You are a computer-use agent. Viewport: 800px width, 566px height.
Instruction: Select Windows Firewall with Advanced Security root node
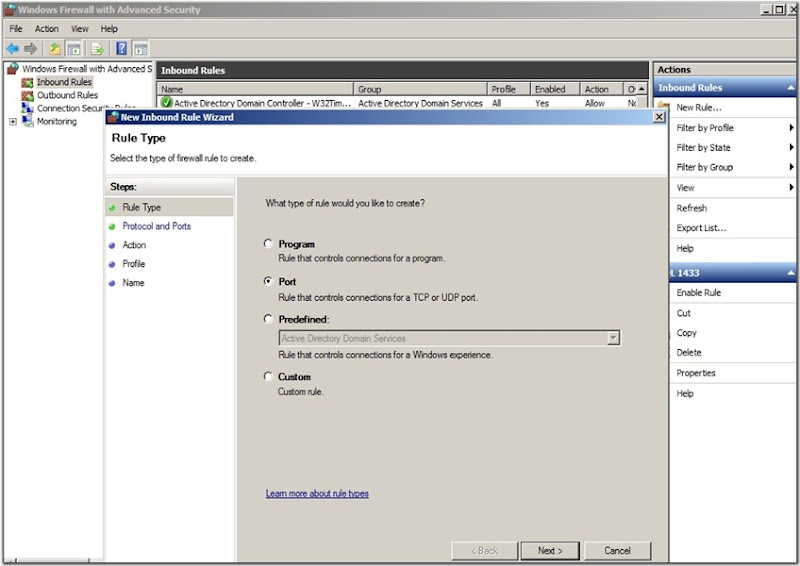coord(87,68)
